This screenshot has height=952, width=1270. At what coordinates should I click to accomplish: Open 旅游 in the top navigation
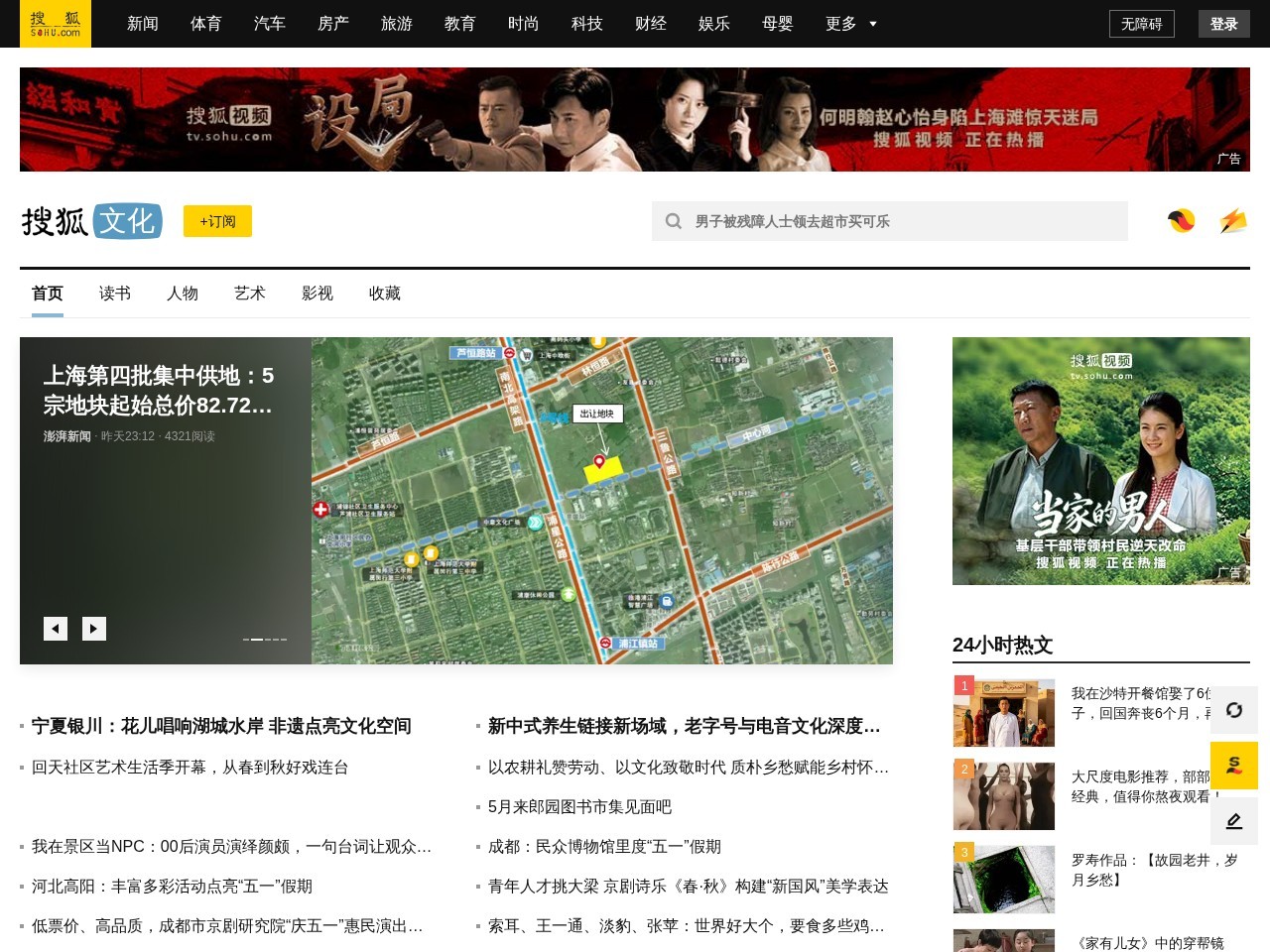[397, 24]
